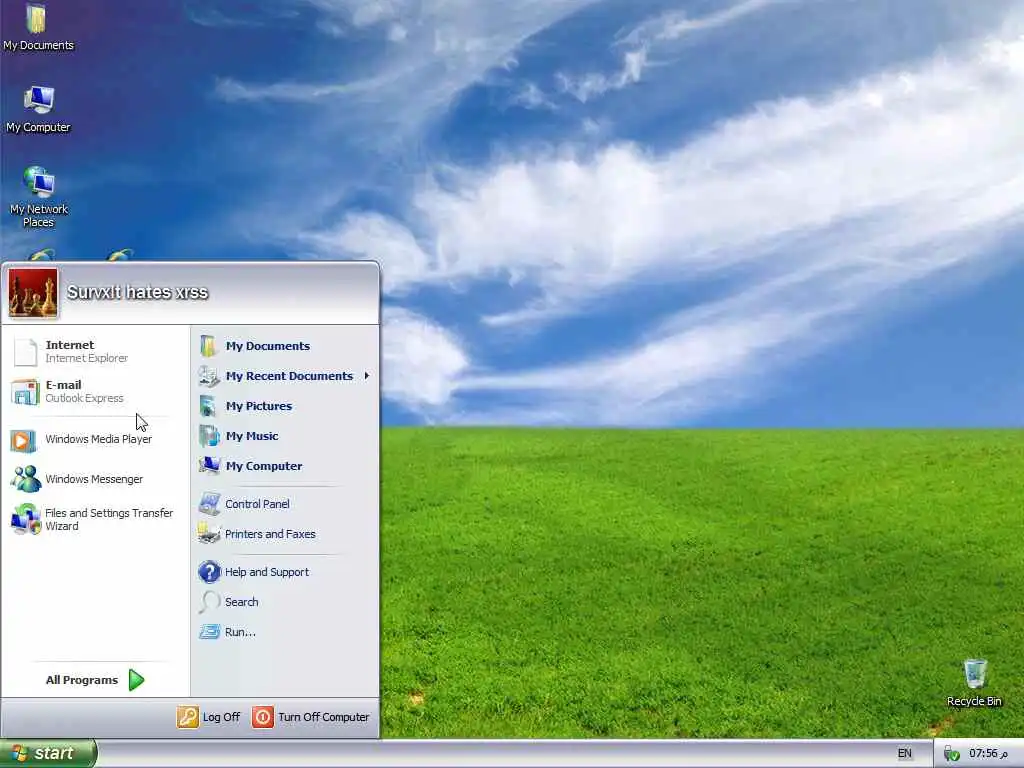Click the My Documents folder icon in Start menu
Image resolution: width=1024 pixels, height=768 pixels.
[208, 346]
